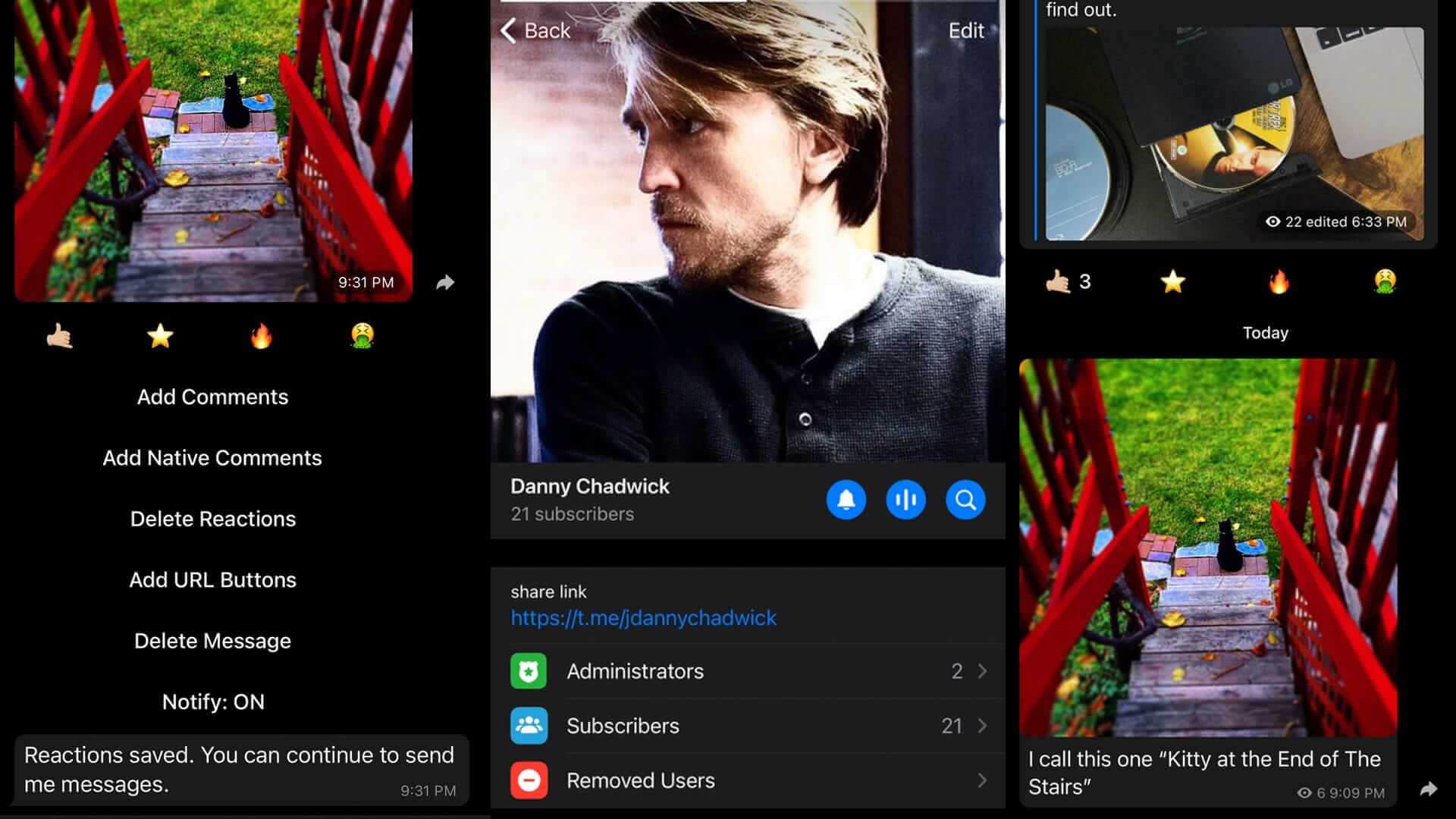The height and width of the screenshot is (819, 1456).
Task: Tap the notification bell icon
Action: coord(846,499)
